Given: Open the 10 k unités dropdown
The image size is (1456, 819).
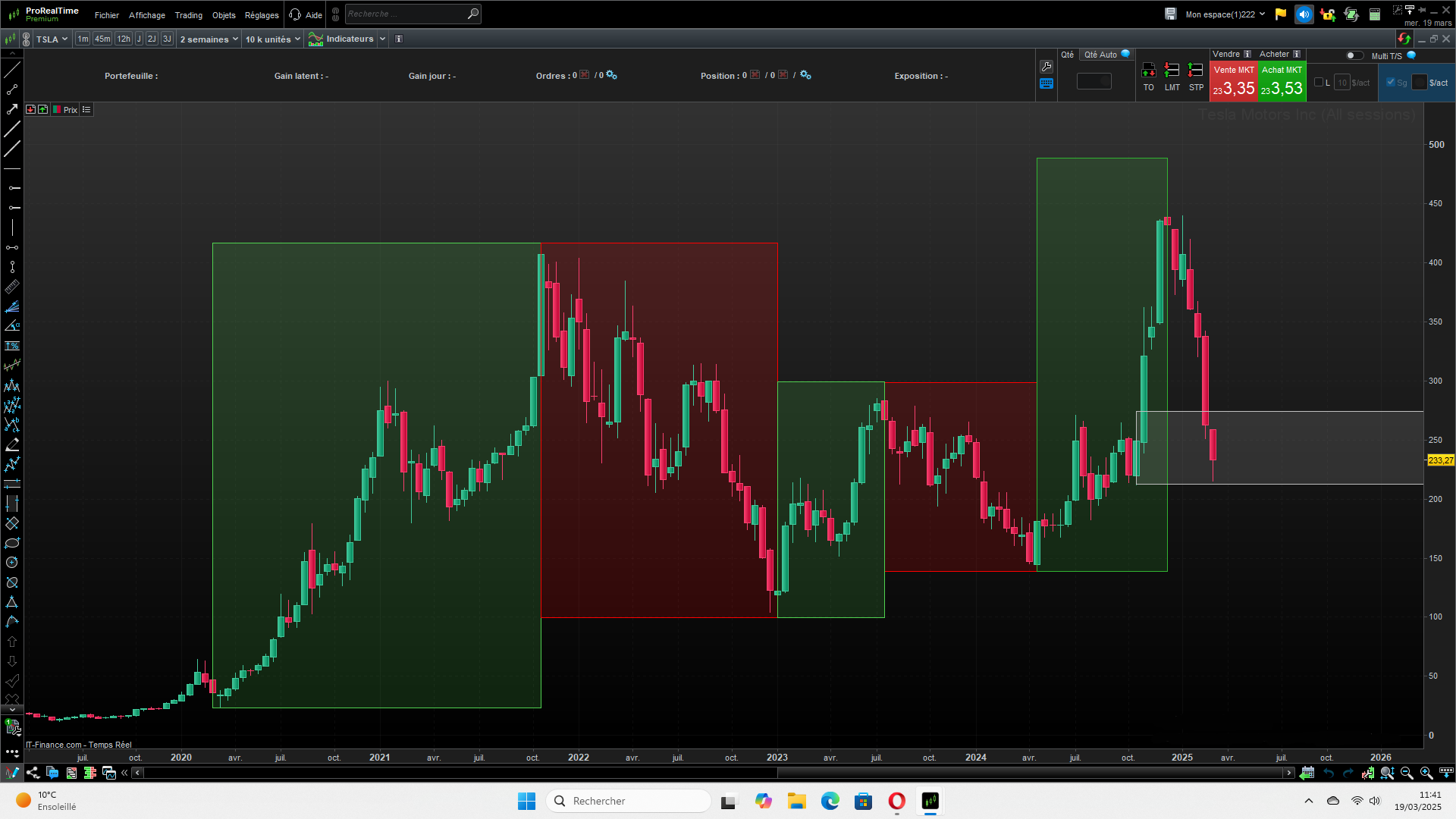Looking at the screenshot, I should tap(272, 39).
